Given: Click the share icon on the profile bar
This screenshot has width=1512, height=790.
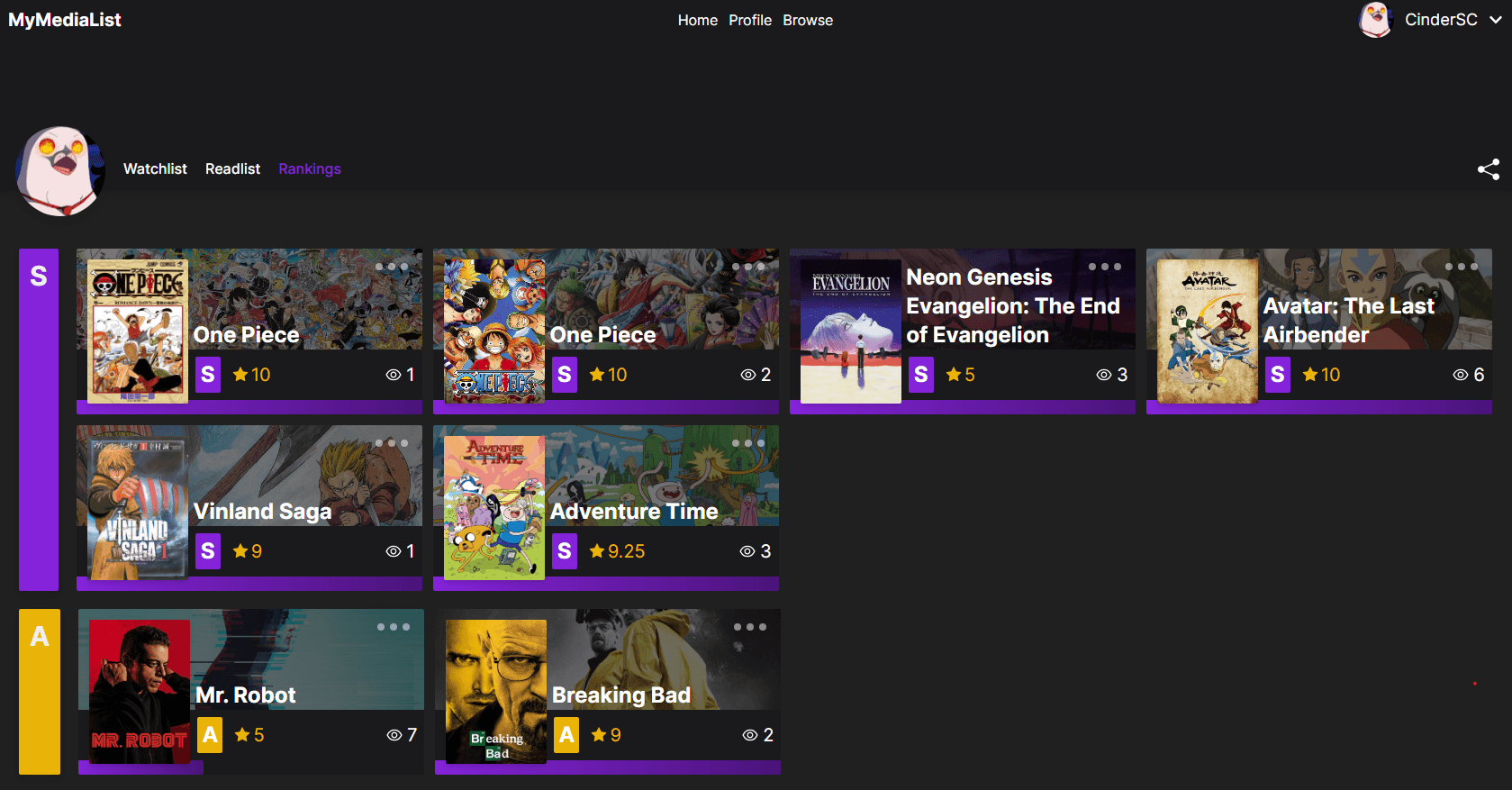Looking at the screenshot, I should pyautogui.click(x=1489, y=169).
